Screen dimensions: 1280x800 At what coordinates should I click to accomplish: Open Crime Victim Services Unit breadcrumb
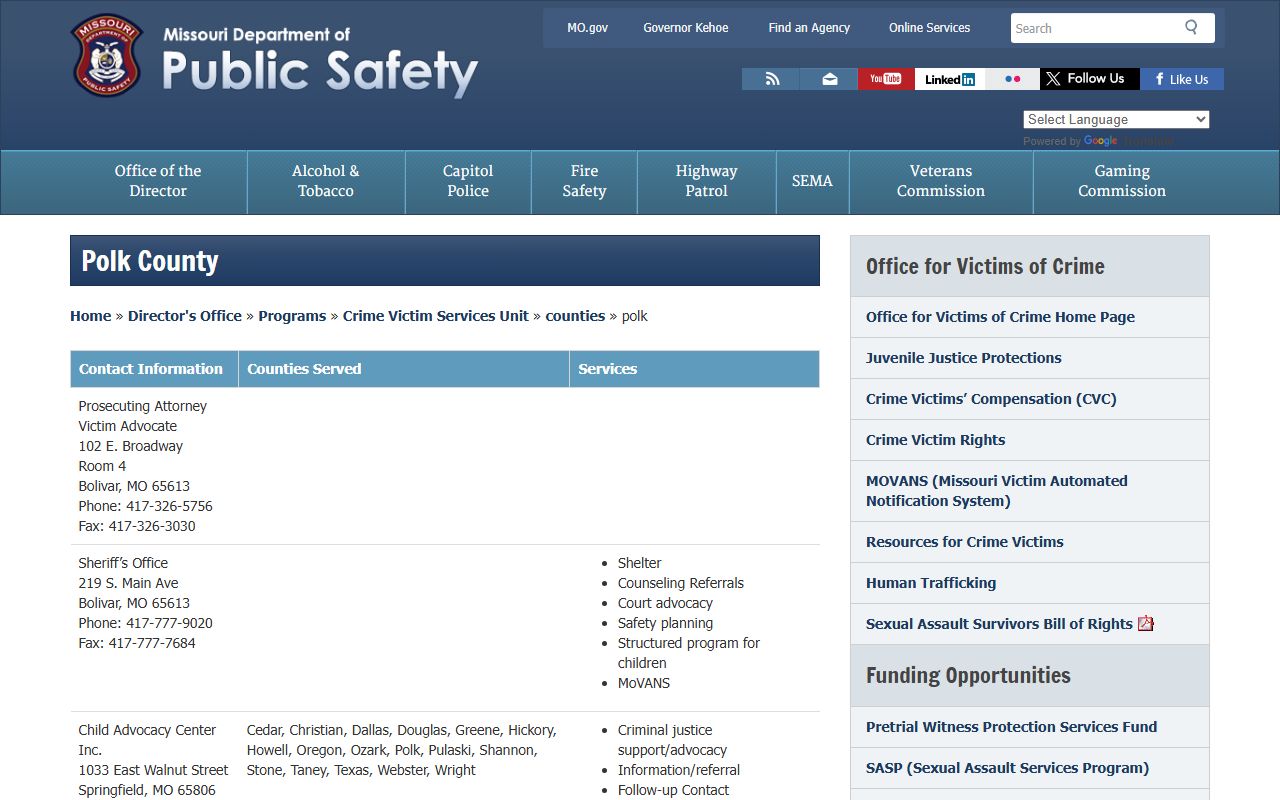point(436,316)
